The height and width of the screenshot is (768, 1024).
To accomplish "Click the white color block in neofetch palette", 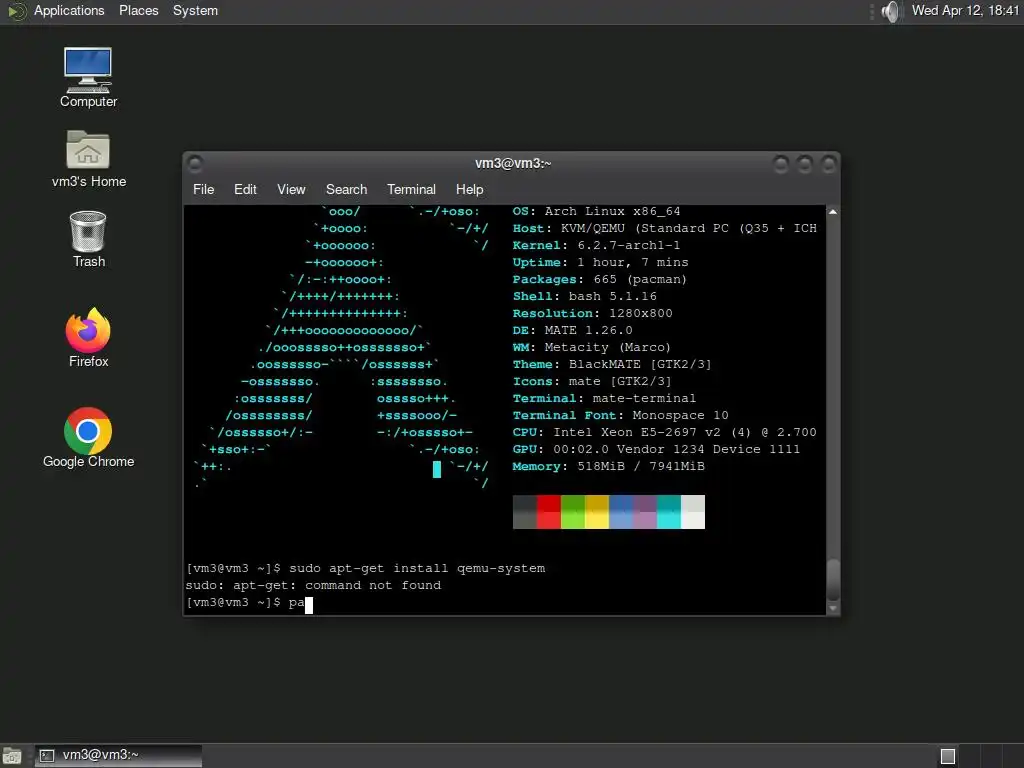I will coord(693,512).
